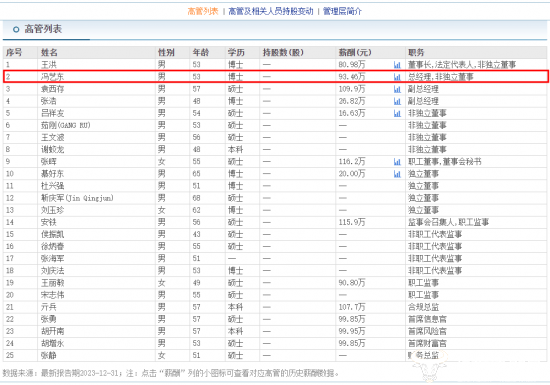Click the 学历 column header
The height and width of the screenshot is (385, 550).
point(236,53)
